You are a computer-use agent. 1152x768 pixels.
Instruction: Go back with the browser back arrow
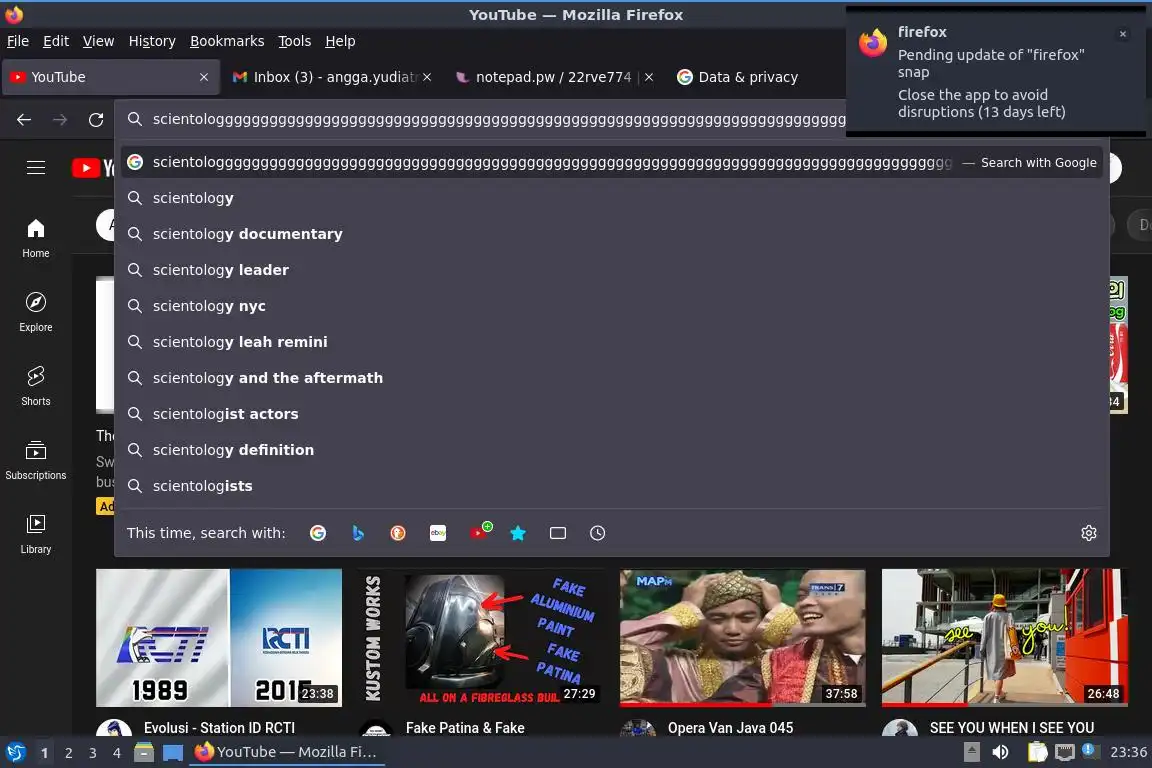tap(24, 120)
